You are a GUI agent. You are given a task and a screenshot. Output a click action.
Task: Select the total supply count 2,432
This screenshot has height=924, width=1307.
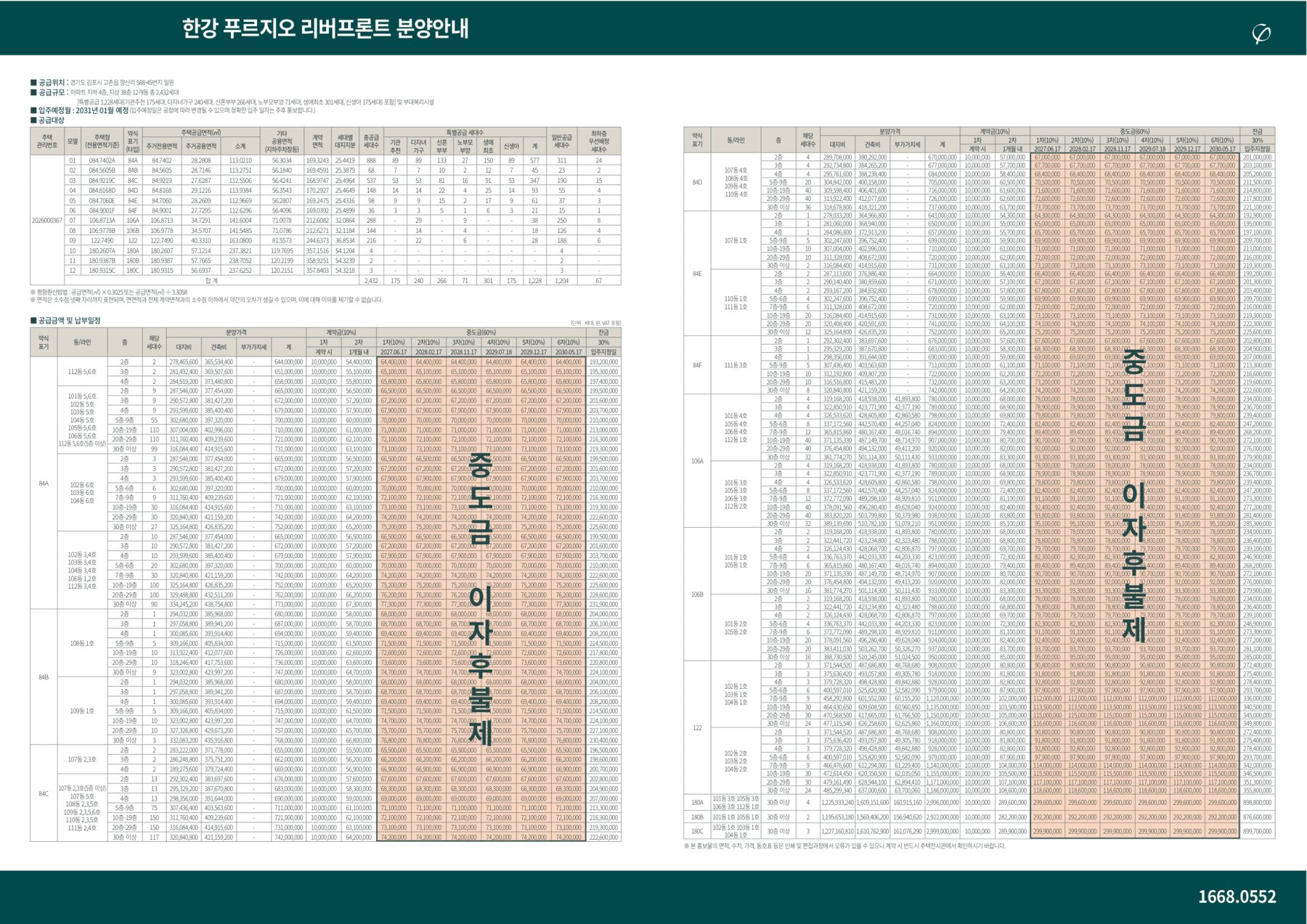point(371,280)
